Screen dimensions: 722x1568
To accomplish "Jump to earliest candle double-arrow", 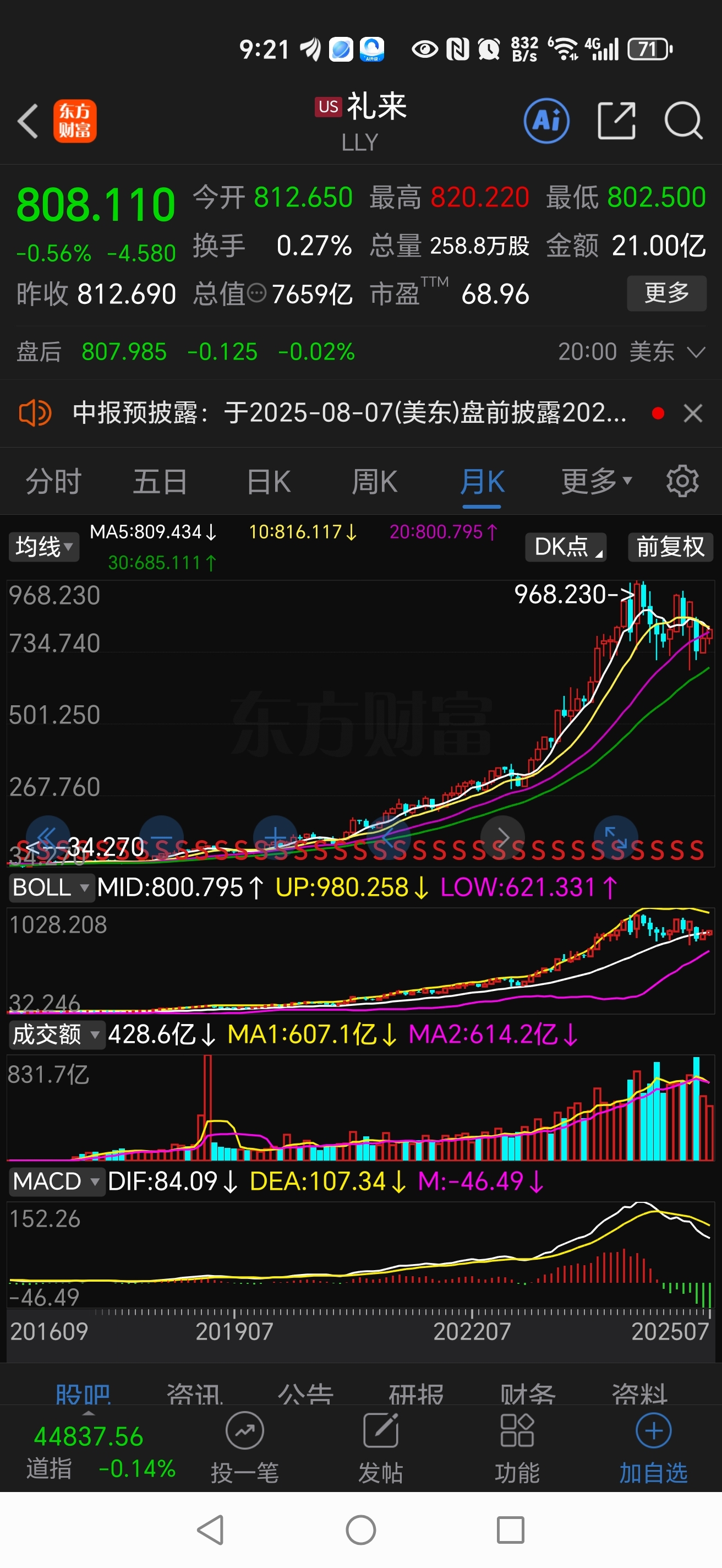I will click(47, 837).
